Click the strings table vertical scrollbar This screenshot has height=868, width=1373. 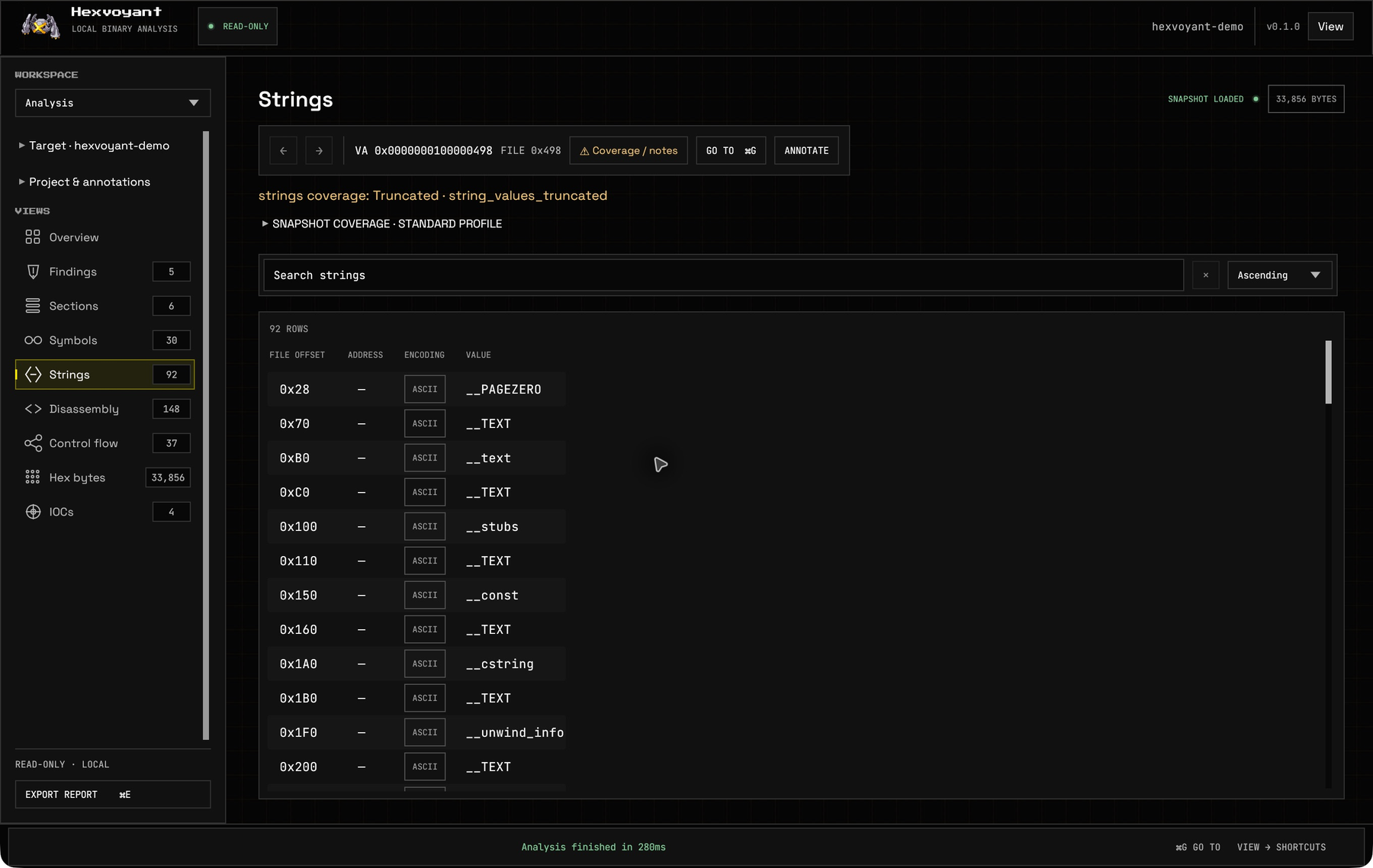(1328, 372)
